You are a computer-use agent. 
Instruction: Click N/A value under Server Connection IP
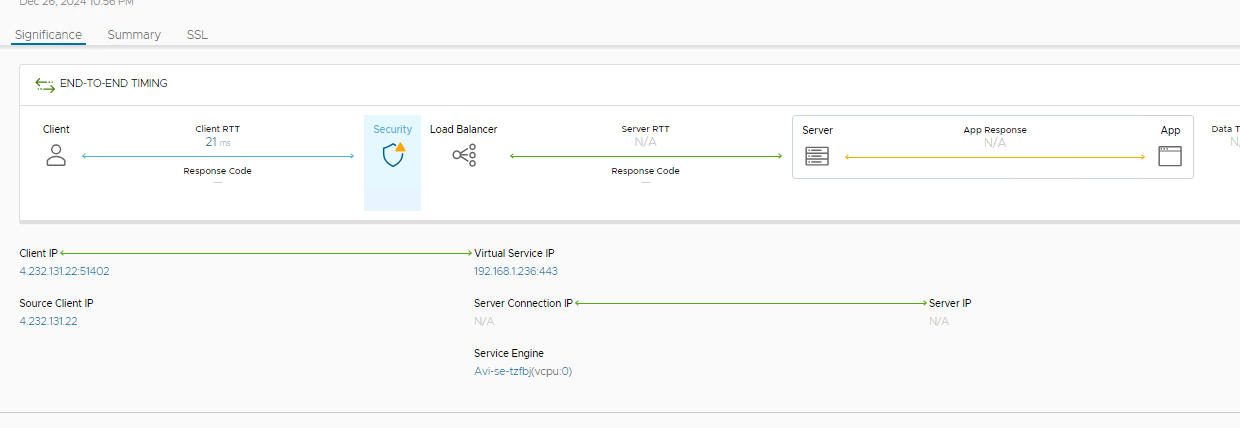[x=484, y=321]
